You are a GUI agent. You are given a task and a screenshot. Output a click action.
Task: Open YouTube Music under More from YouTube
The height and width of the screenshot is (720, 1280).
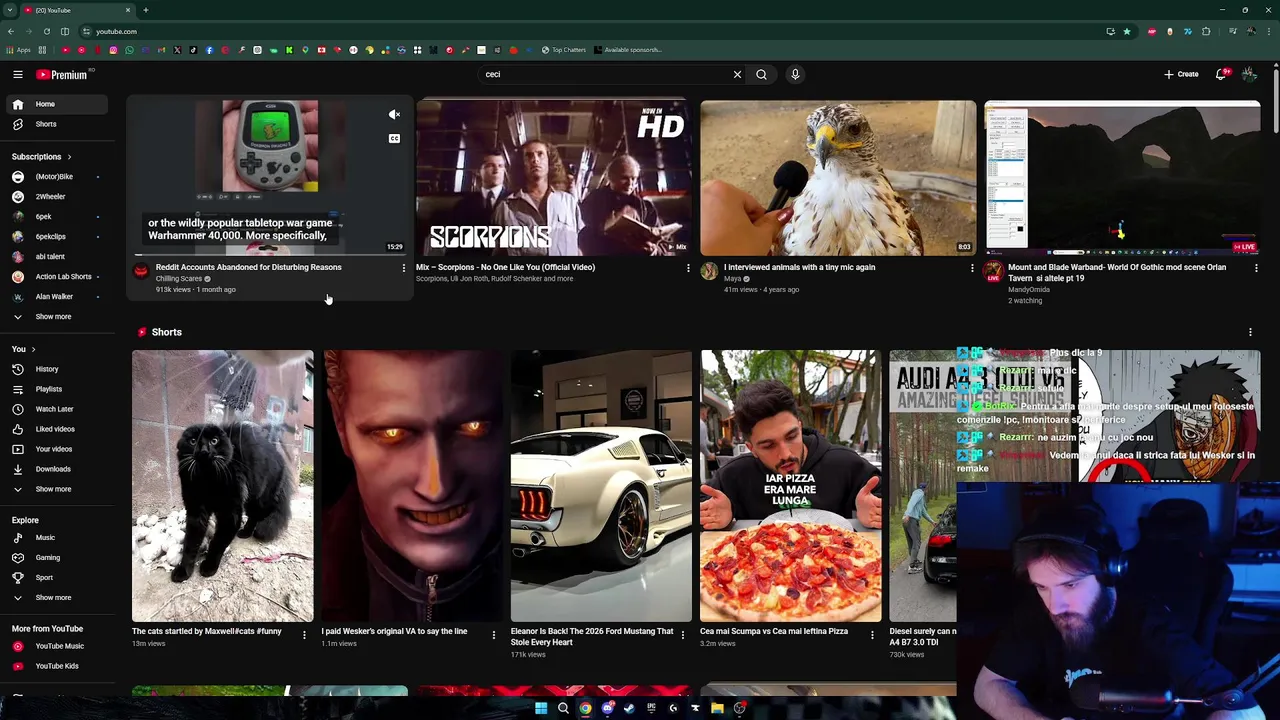coord(56,646)
